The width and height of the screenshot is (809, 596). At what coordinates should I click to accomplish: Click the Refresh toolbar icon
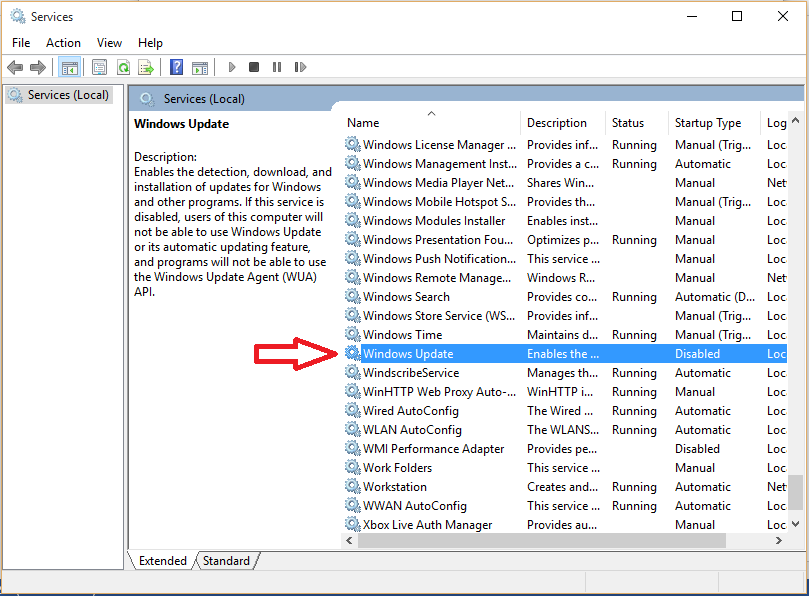point(123,67)
